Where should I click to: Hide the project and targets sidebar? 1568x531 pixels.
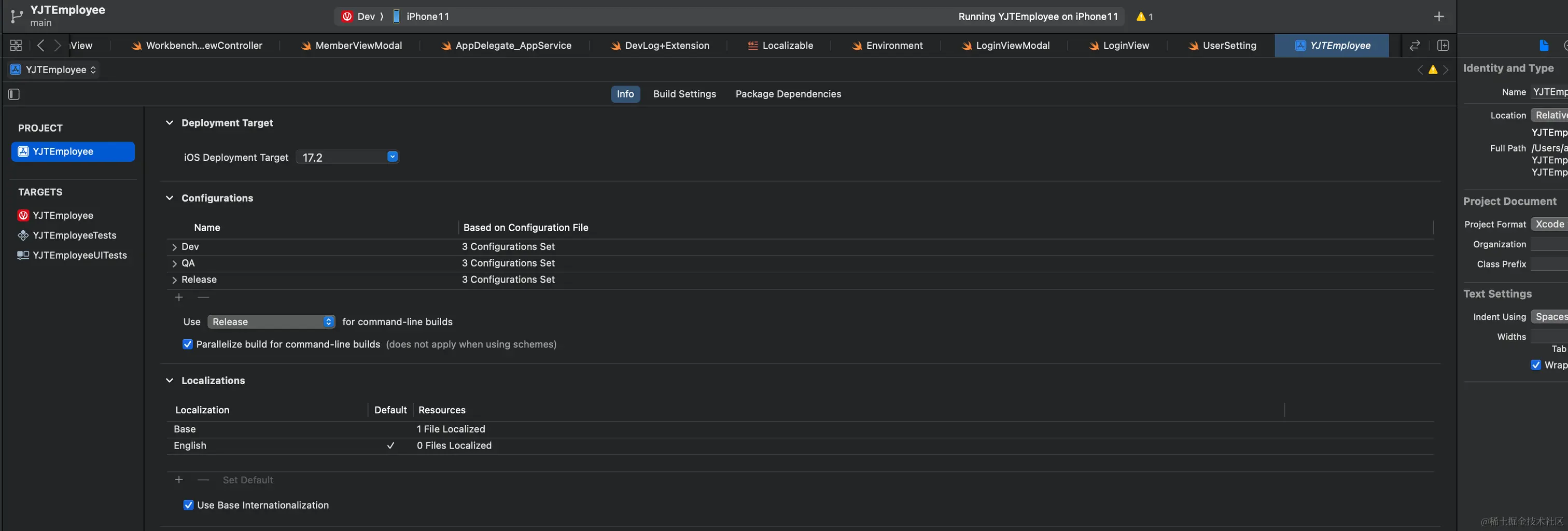(14, 94)
